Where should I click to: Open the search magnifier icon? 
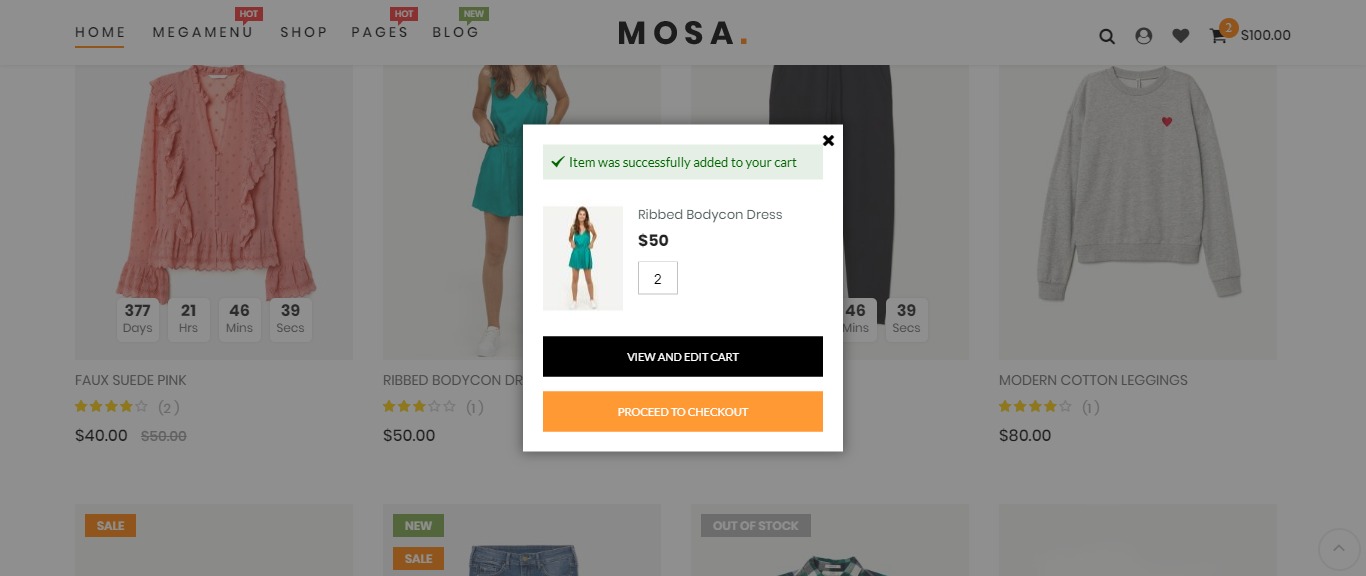[x=1107, y=36]
